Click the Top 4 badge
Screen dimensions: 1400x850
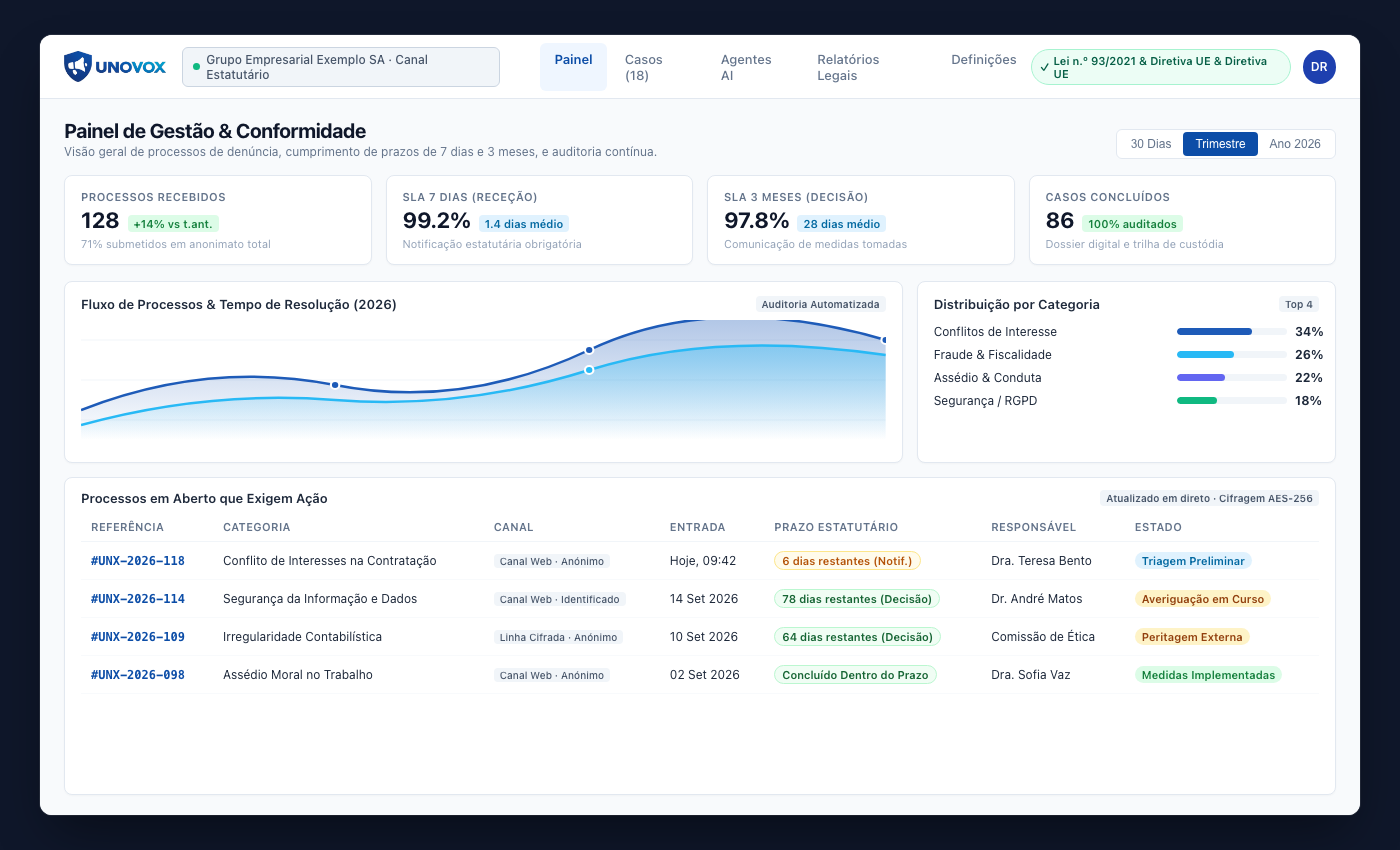click(1299, 304)
